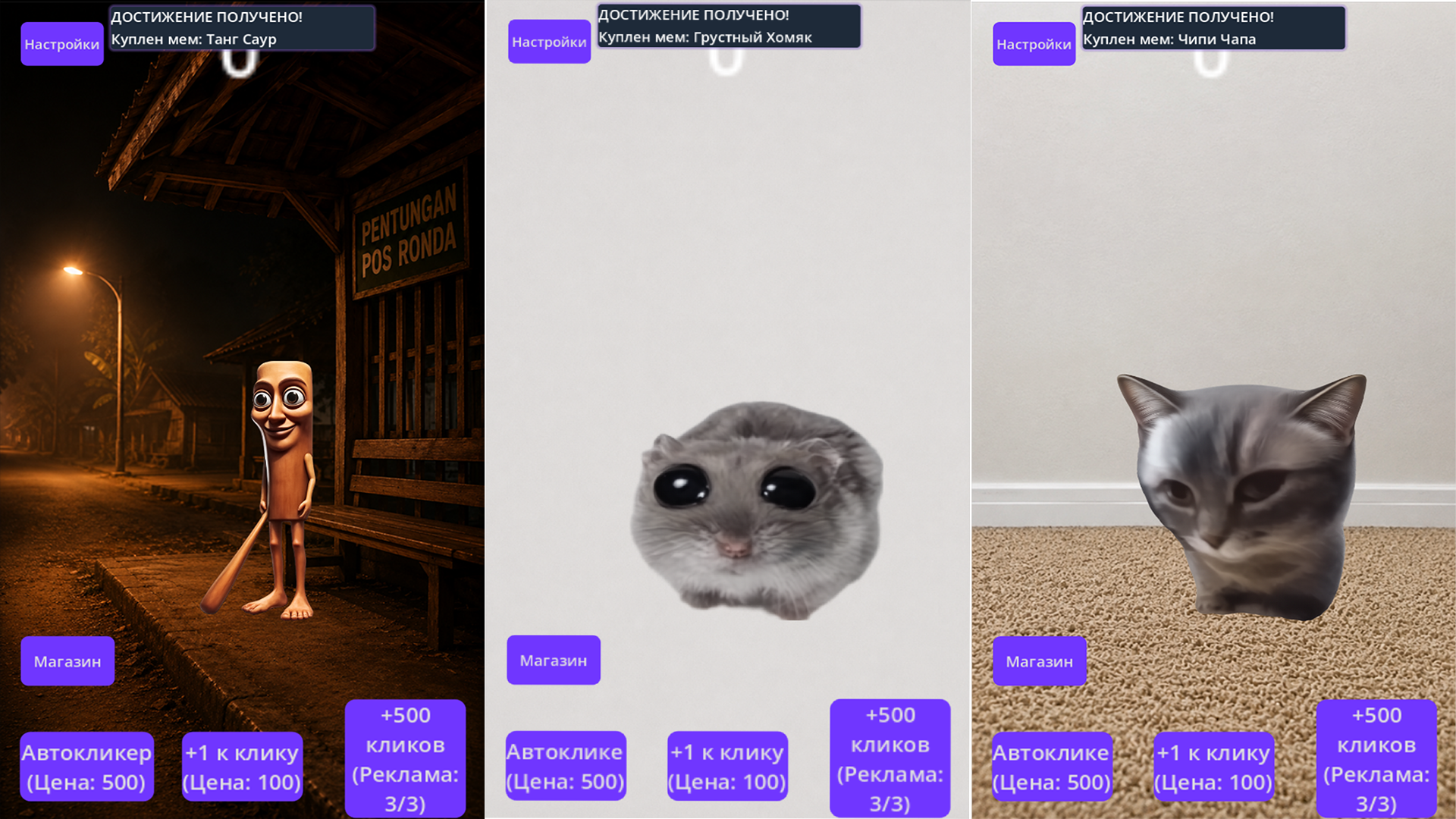
Task: Open Настройки in the Танг Саур screen
Action: point(62,44)
